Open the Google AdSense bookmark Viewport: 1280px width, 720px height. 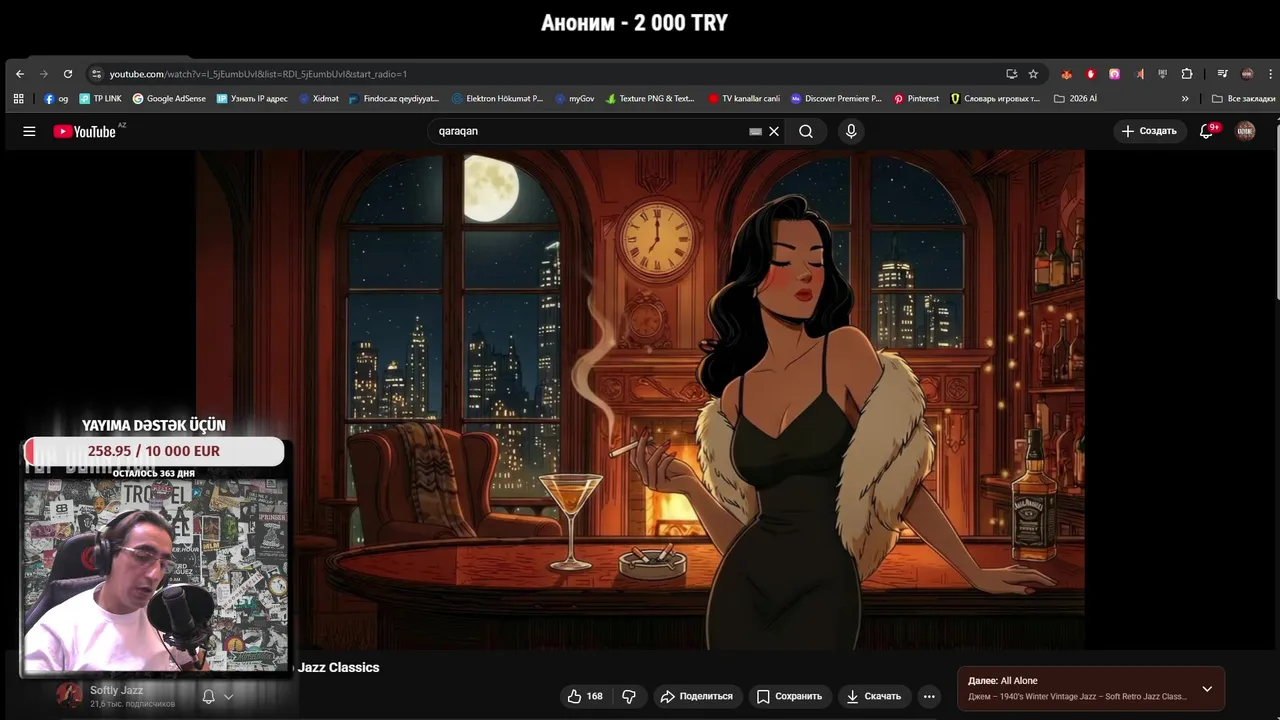[x=169, y=99]
